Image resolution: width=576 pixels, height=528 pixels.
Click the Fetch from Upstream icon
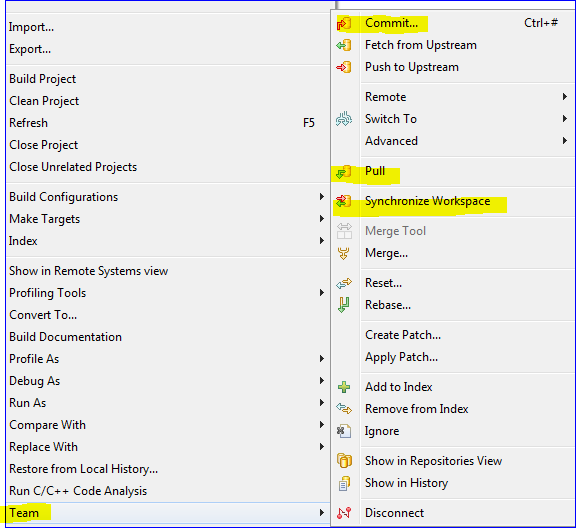[344, 45]
